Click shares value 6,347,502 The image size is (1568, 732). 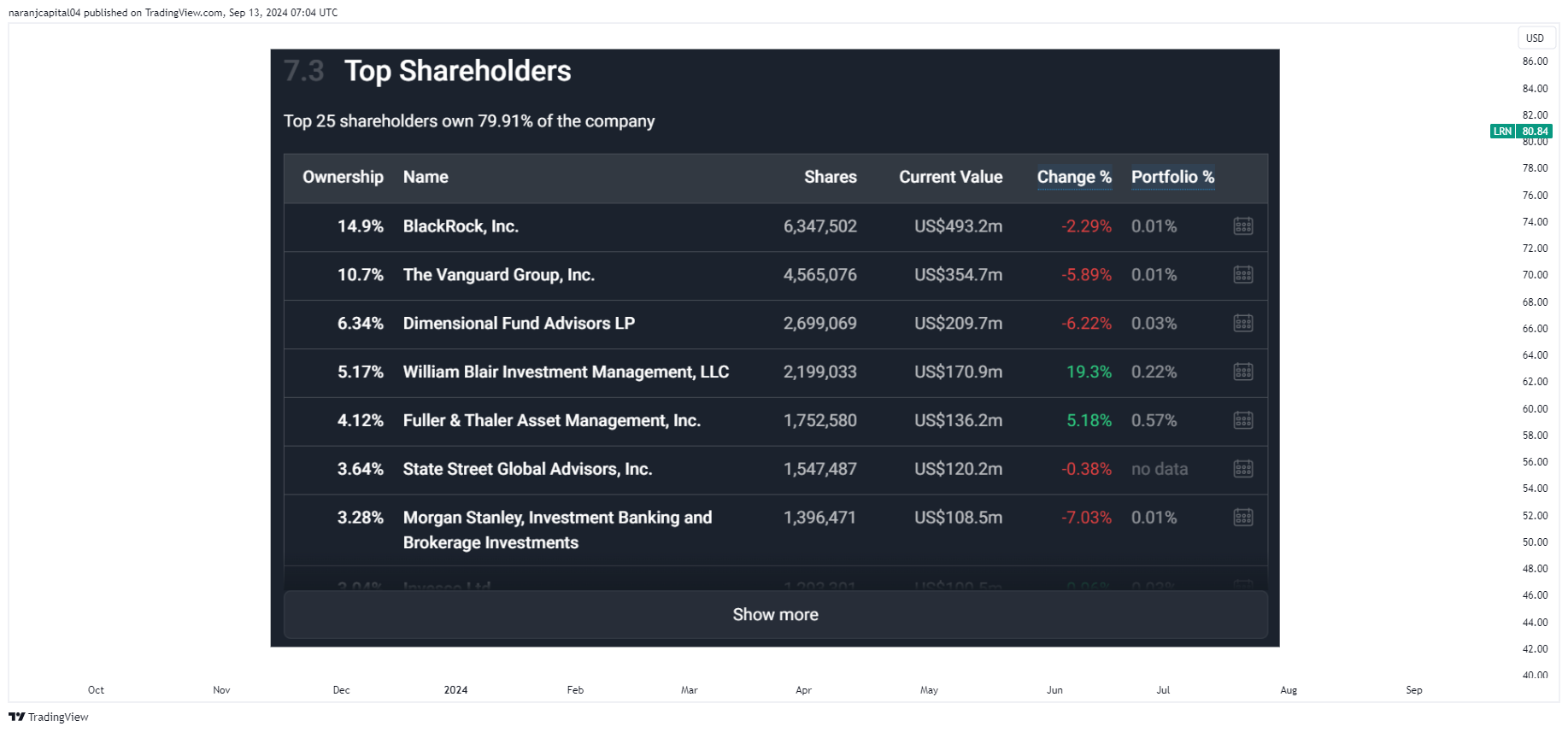820,226
